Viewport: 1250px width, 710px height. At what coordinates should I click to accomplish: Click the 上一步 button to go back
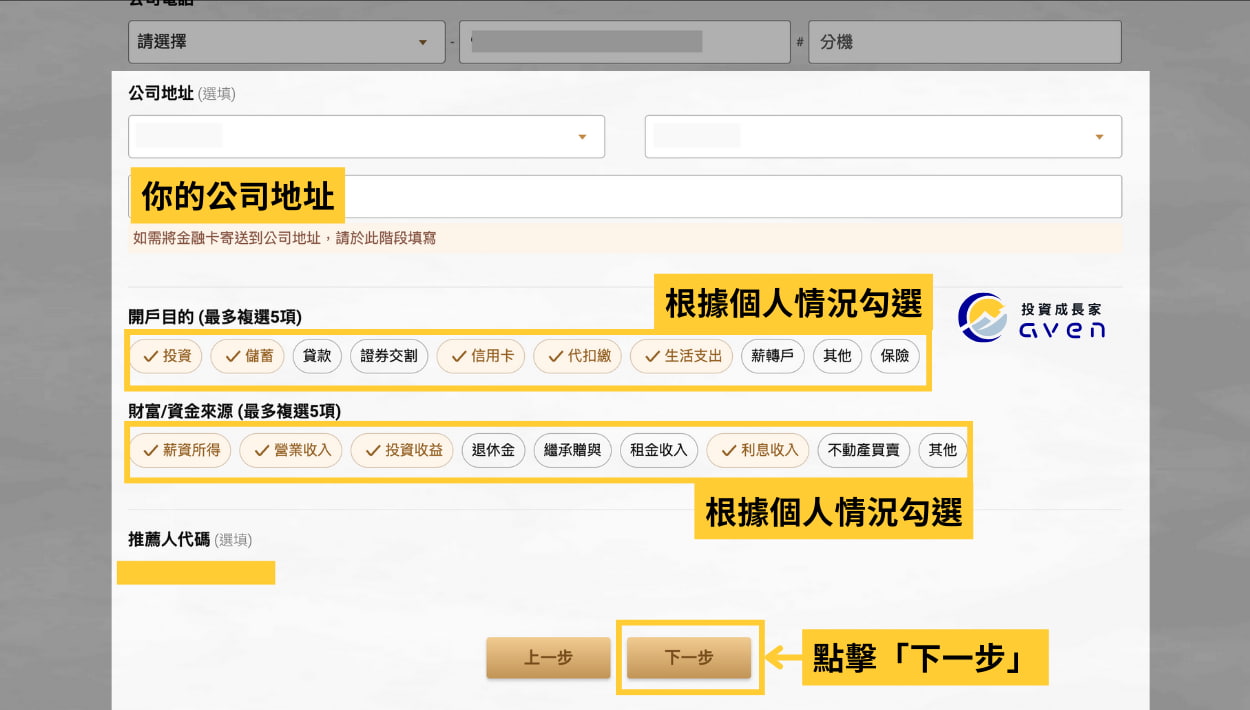click(x=548, y=657)
